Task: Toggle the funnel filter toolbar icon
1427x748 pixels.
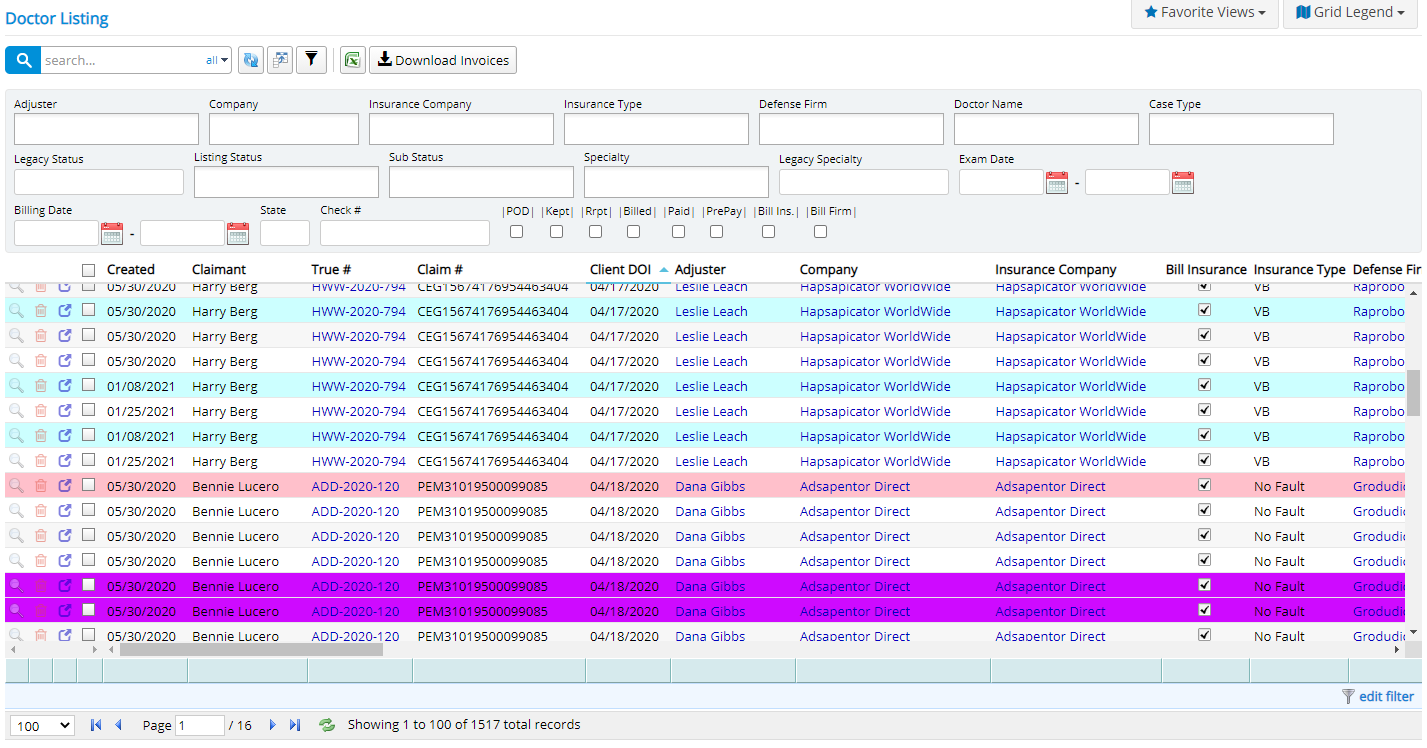Action: click(311, 60)
